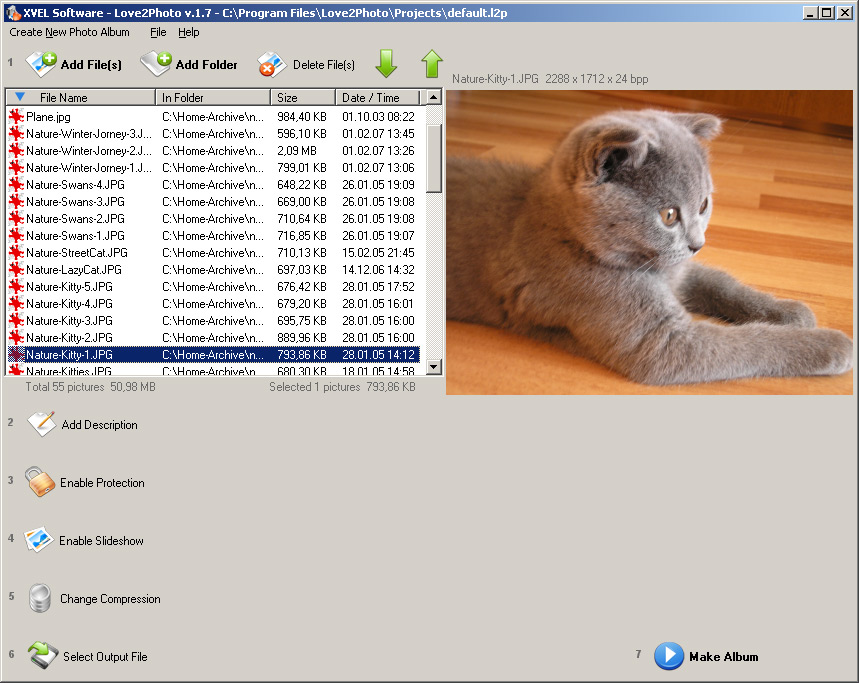
Task: Click the file icon beside Nature-LazyCat.JPG
Action: coord(16,269)
